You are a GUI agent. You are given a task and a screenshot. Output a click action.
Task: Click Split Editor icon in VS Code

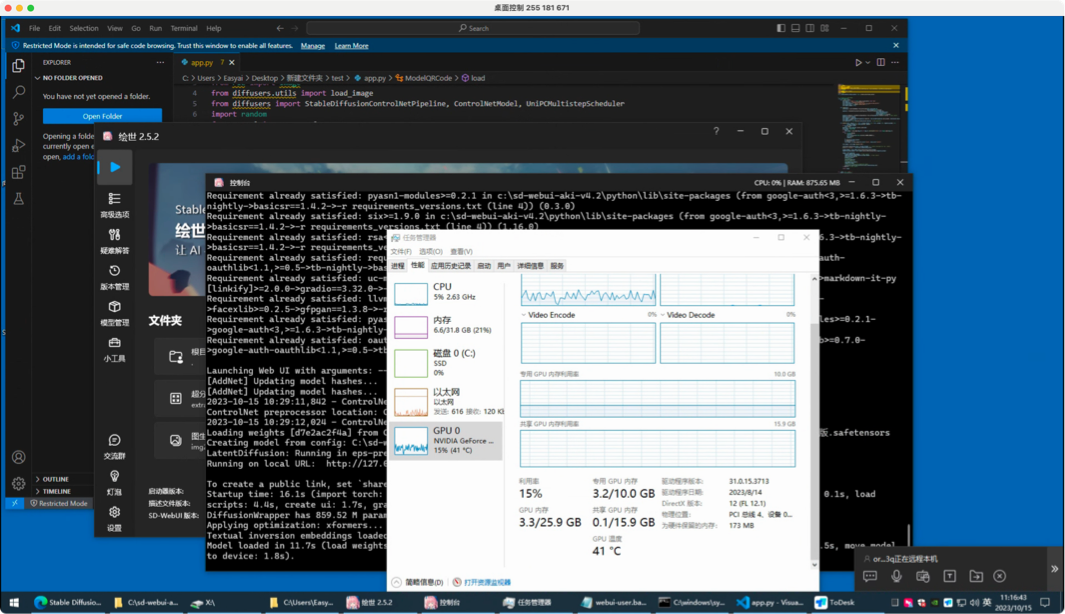[x=881, y=62]
